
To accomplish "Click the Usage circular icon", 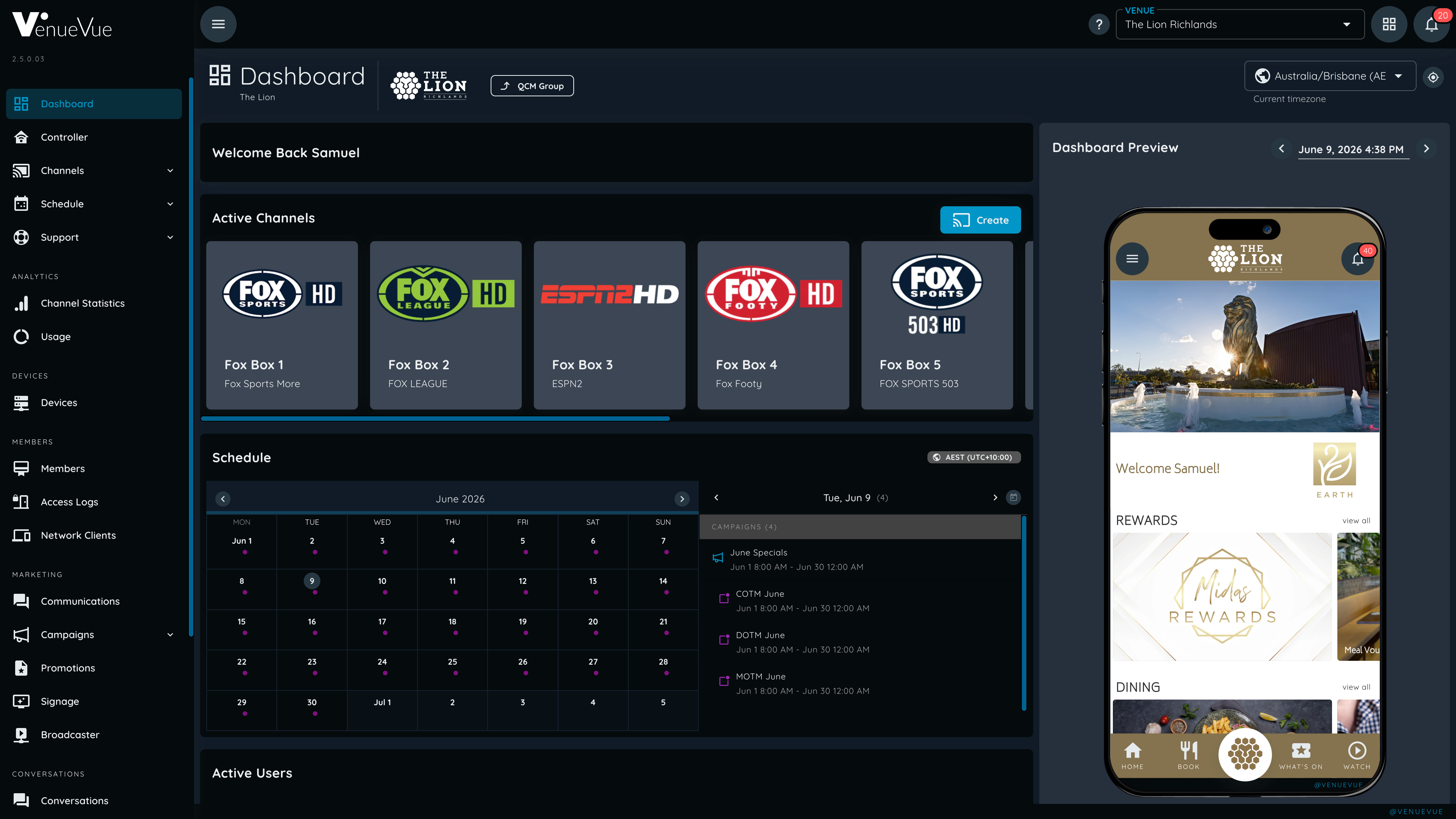I will (x=21, y=336).
